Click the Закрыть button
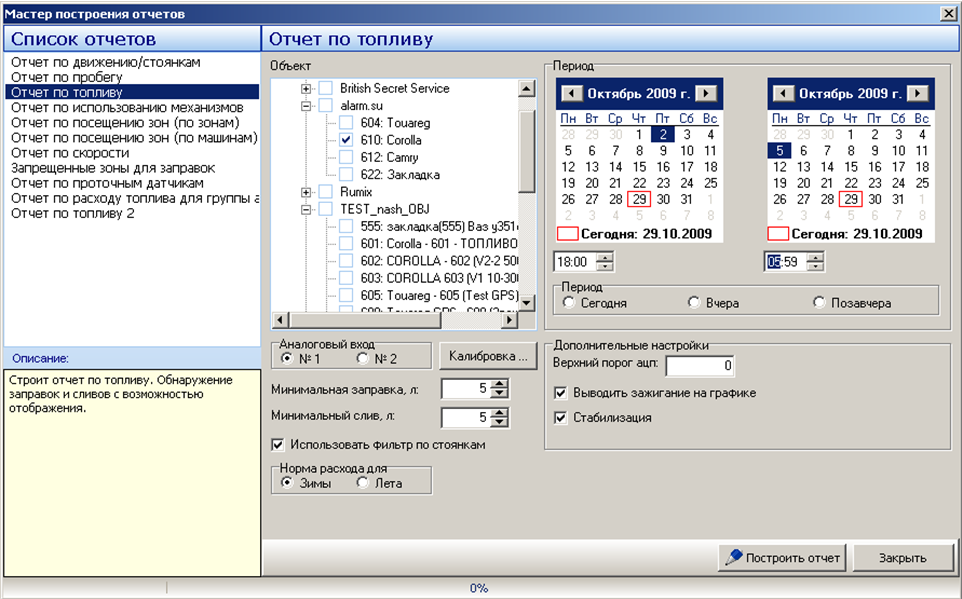This screenshot has width=962, height=599. pyautogui.click(x=902, y=557)
